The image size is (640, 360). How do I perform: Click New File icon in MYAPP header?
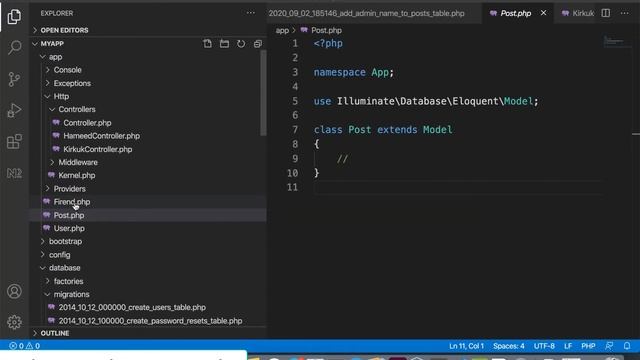coord(207,44)
